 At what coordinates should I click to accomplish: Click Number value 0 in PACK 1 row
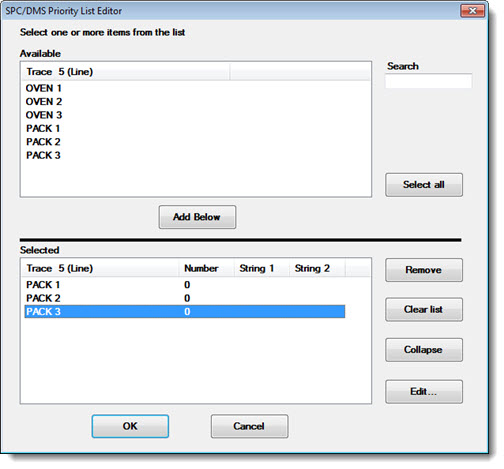click(x=187, y=285)
